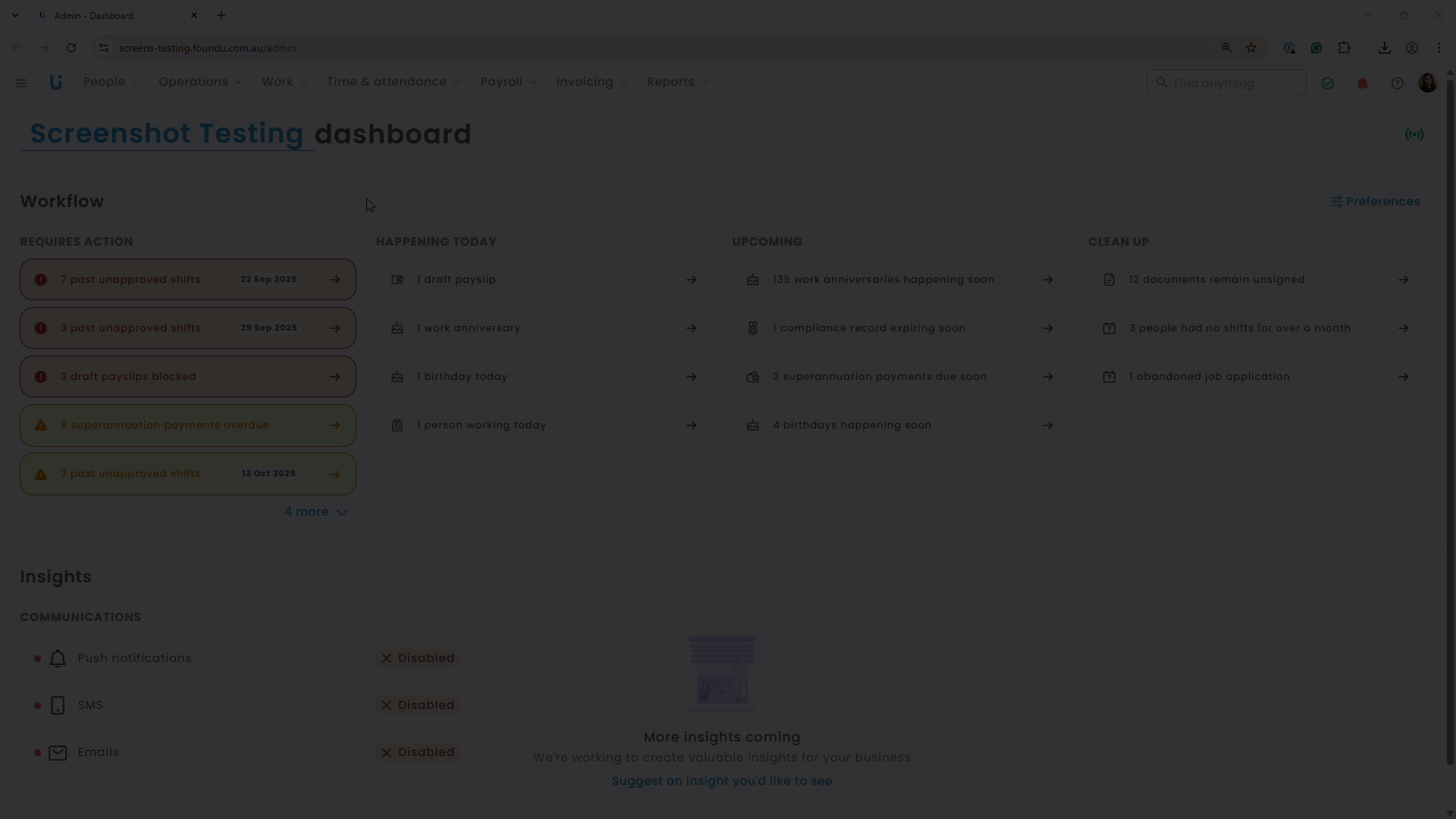Click the green checkmark status icon

point(1327,83)
